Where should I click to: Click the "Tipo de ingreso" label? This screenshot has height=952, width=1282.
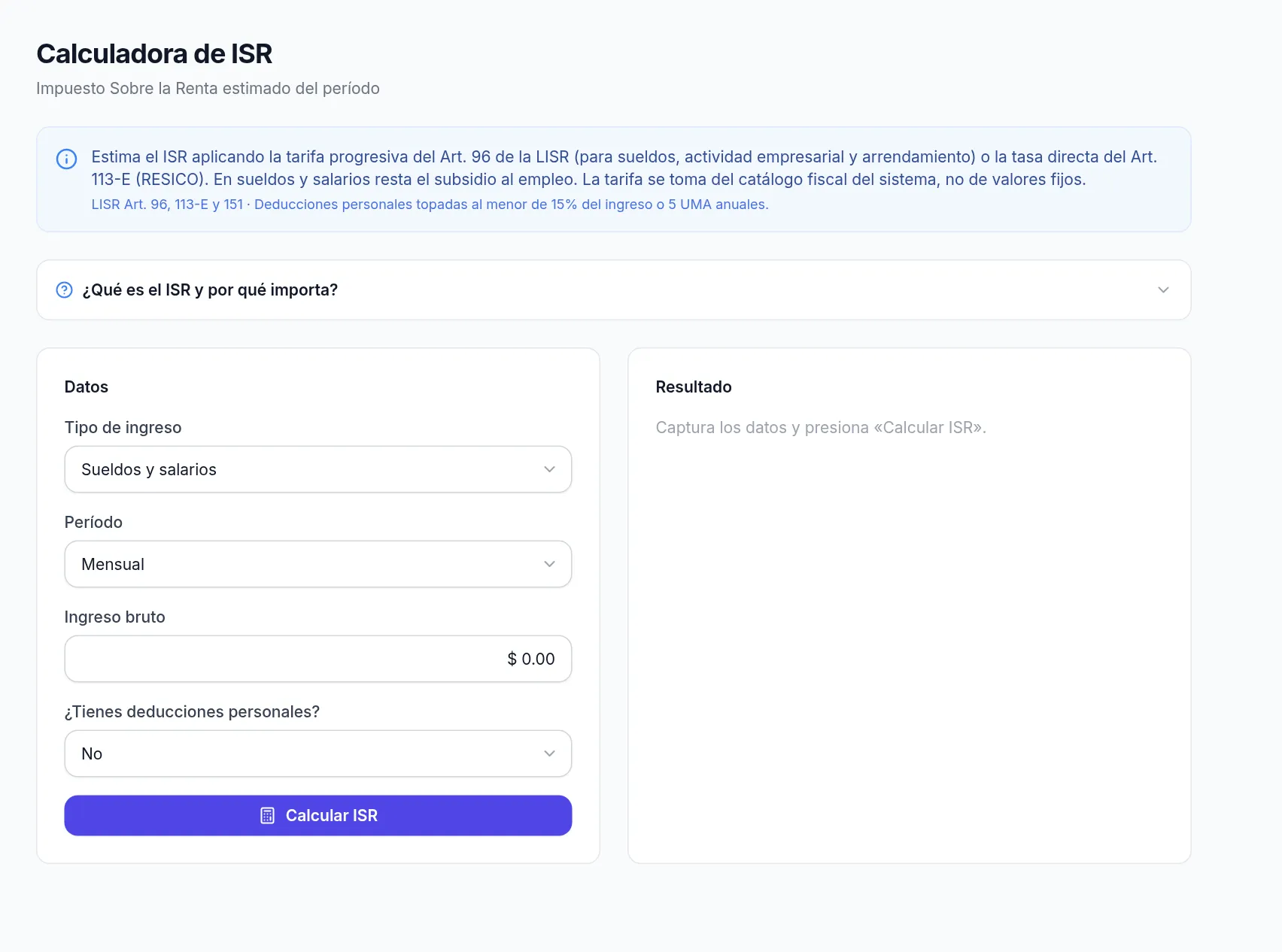(x=123, y=427)
